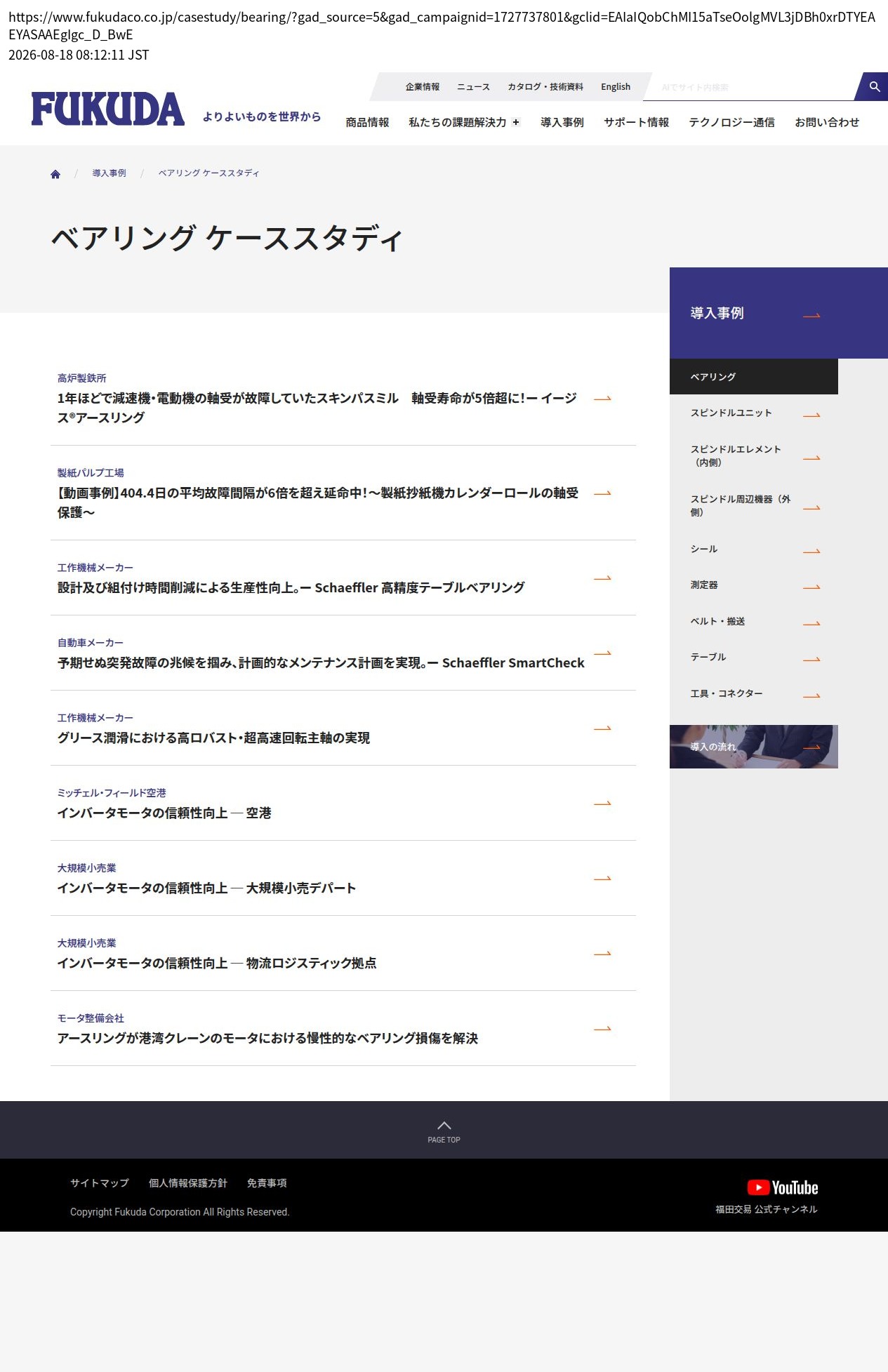Click the arrow next to 製紙パルプ工場 case study
The width and height of the screenshot is (888, 1372).
click(x=602, y=493)
